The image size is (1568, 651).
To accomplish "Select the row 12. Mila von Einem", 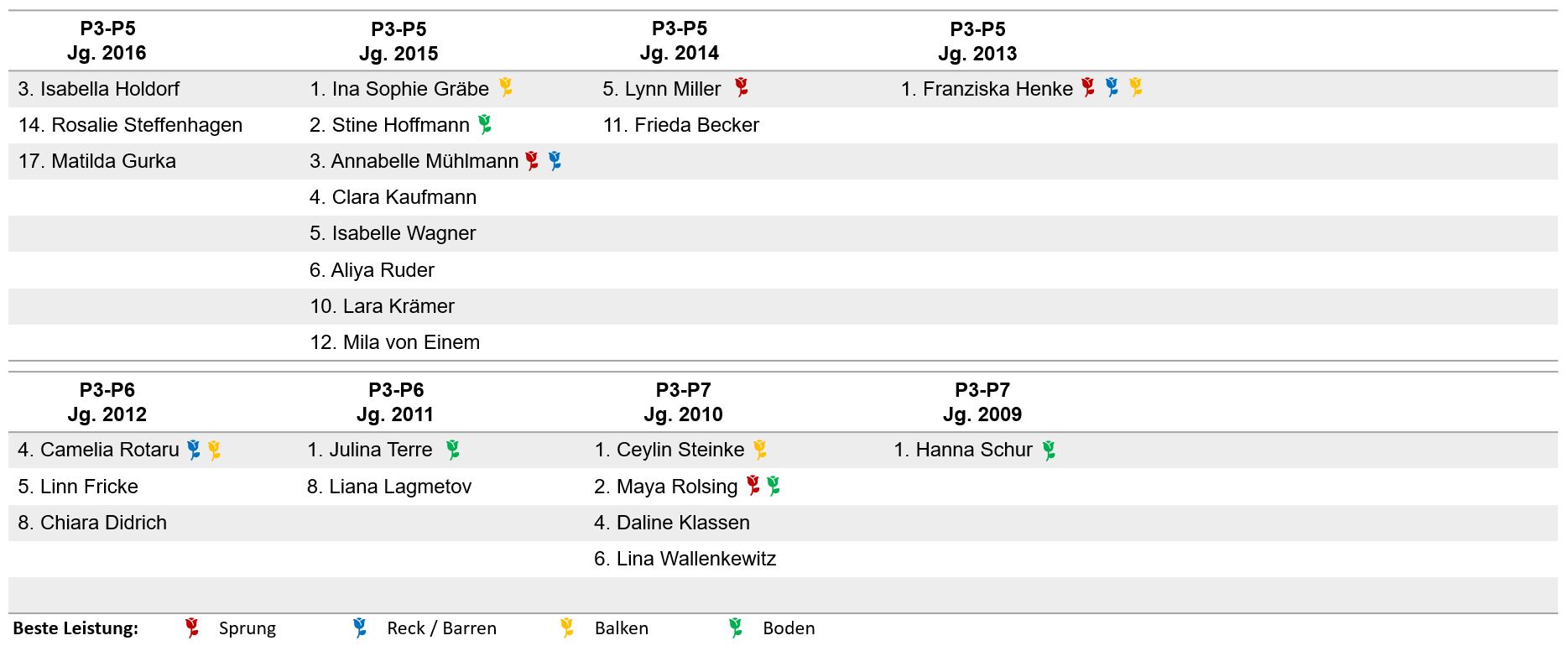I will (x=783, y=342).
